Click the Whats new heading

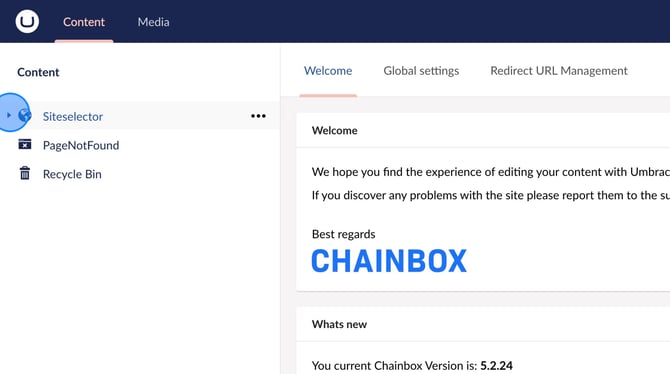tap(339, 324)
